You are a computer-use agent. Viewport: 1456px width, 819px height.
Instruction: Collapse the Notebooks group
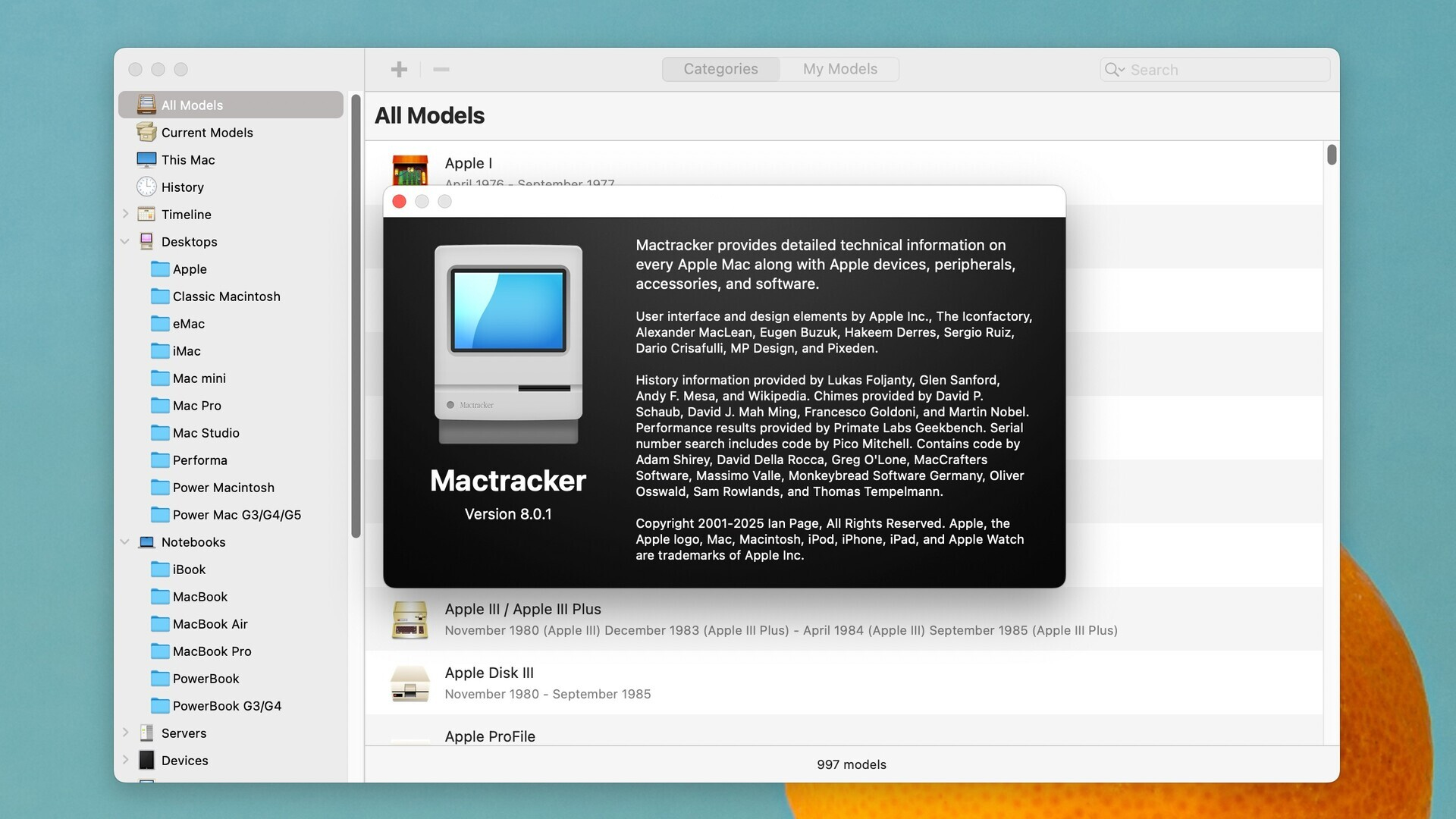(x=125, y=541)
